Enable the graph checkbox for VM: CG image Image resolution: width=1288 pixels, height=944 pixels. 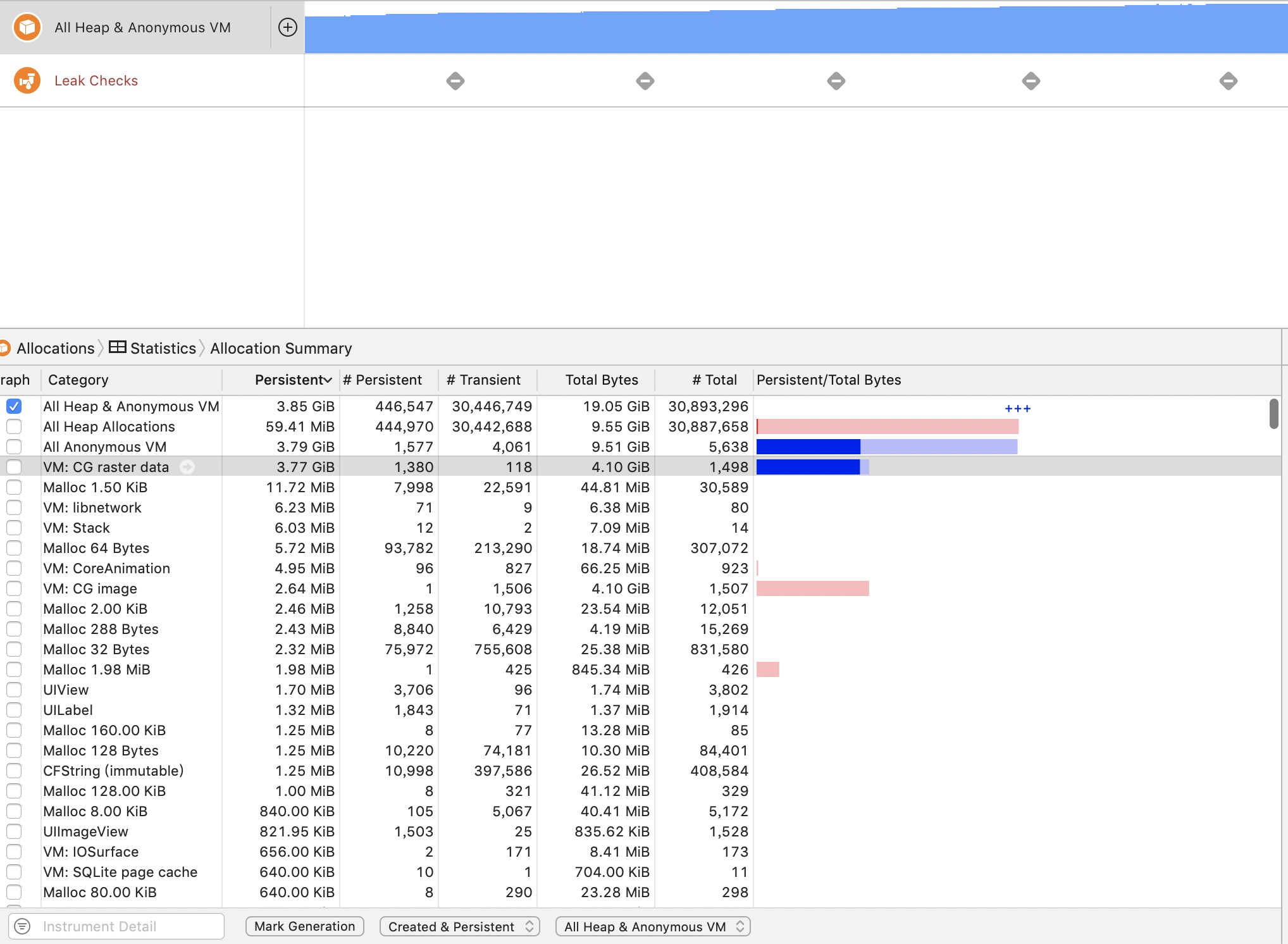[x=14, y=588]
